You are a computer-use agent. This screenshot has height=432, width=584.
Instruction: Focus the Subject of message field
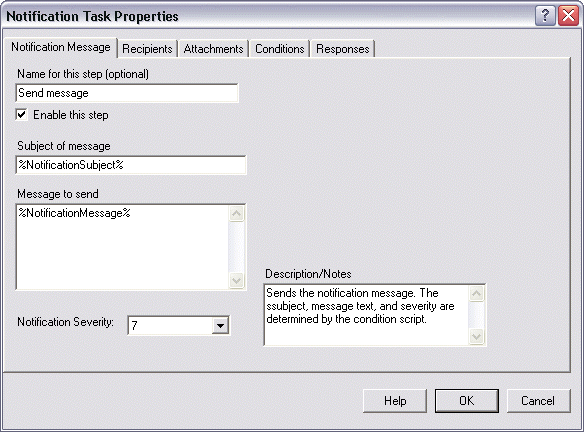click(x=131, y=165)
